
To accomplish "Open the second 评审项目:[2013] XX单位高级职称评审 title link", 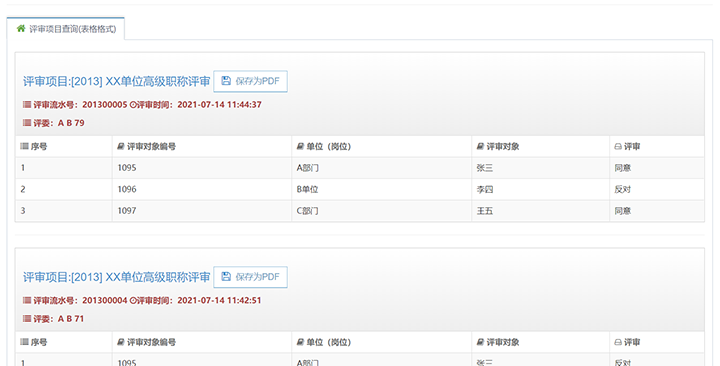I will click(x=117, y=277).
